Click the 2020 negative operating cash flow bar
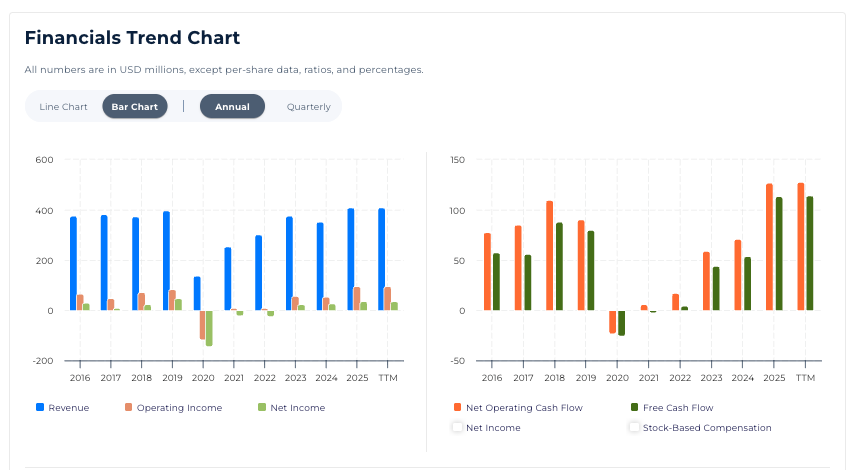Image resolution: width=863 pixels, height=470 pixels. 613,321
